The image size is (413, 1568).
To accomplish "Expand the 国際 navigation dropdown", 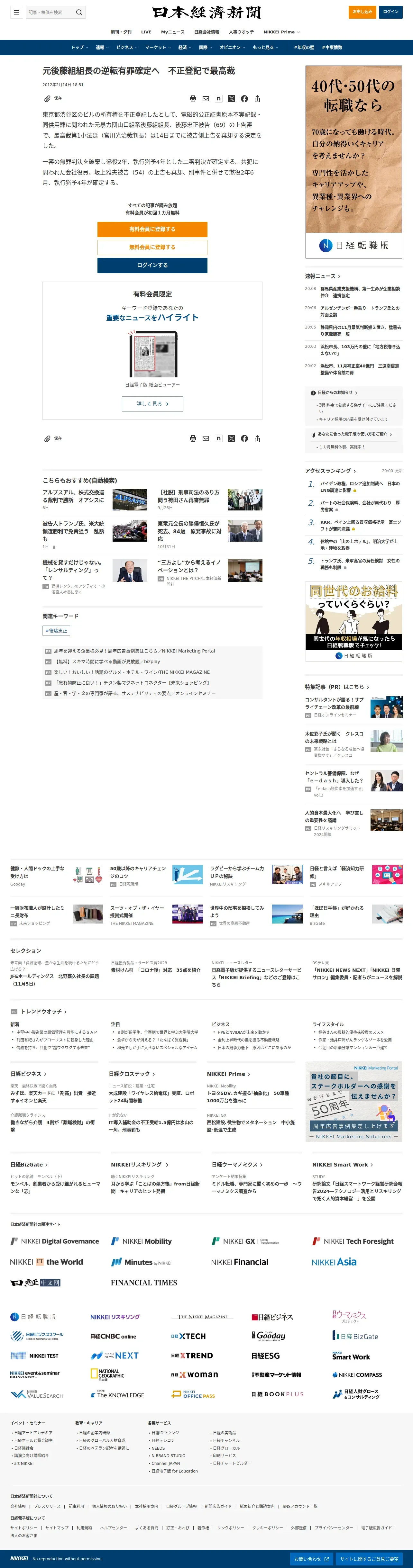I will pos(205,48).
